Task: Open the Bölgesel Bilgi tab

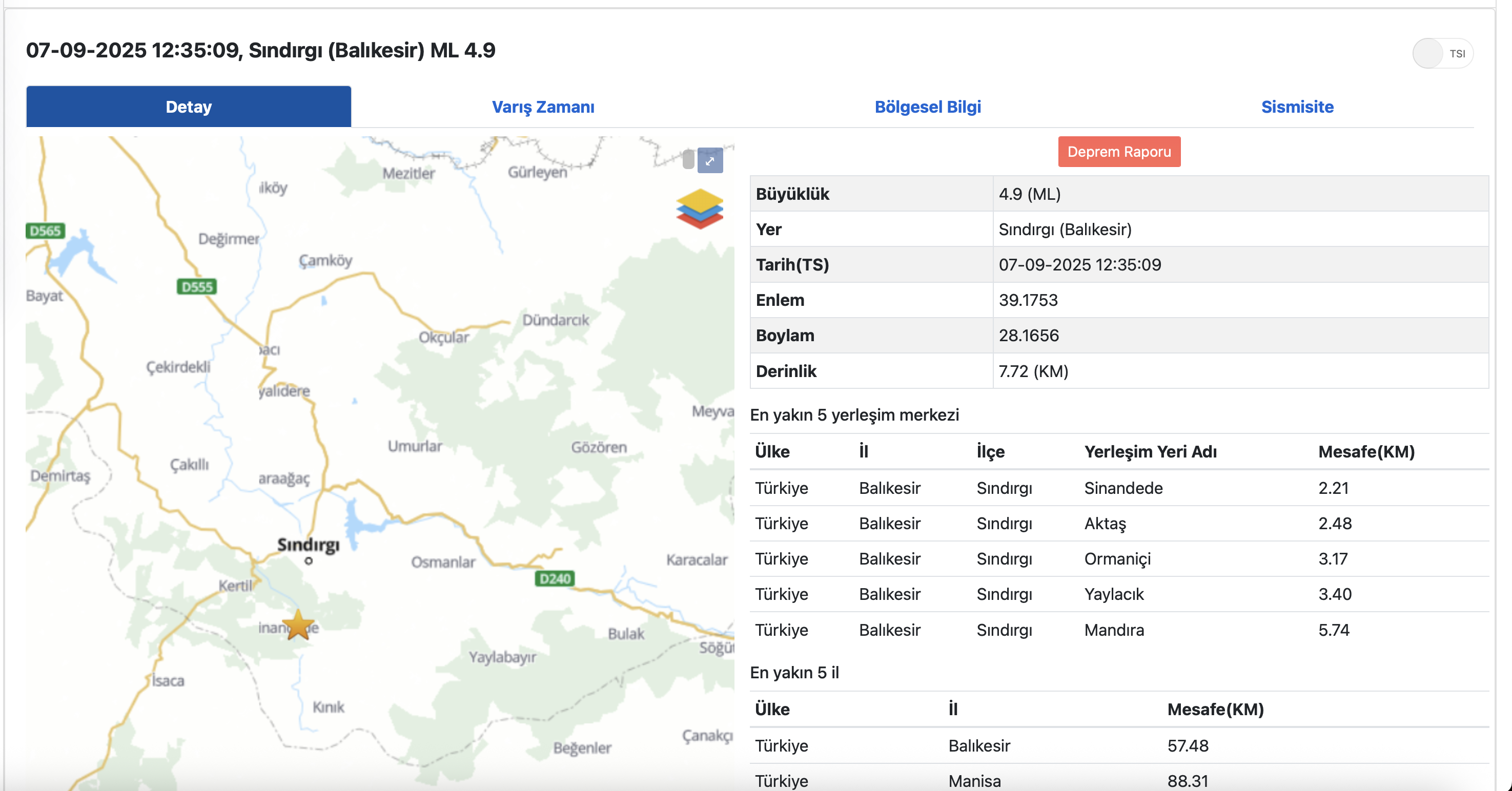Action: (x=927, y=107)
